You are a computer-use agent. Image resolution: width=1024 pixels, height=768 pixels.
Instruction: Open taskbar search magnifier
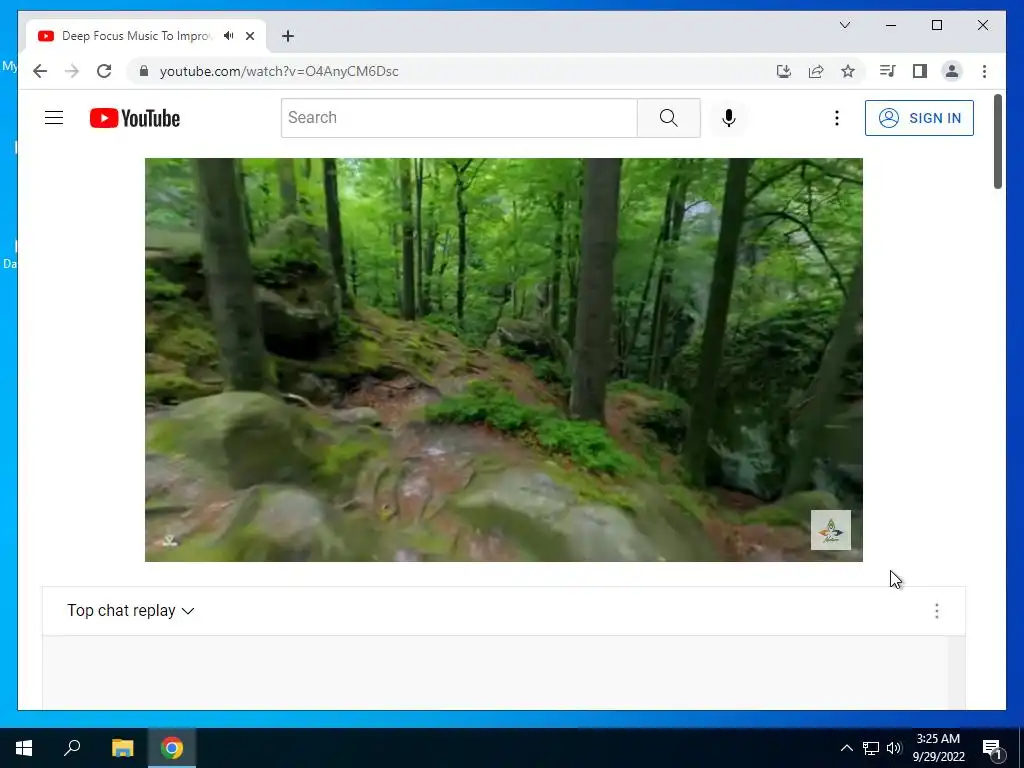tap(72, 748)
